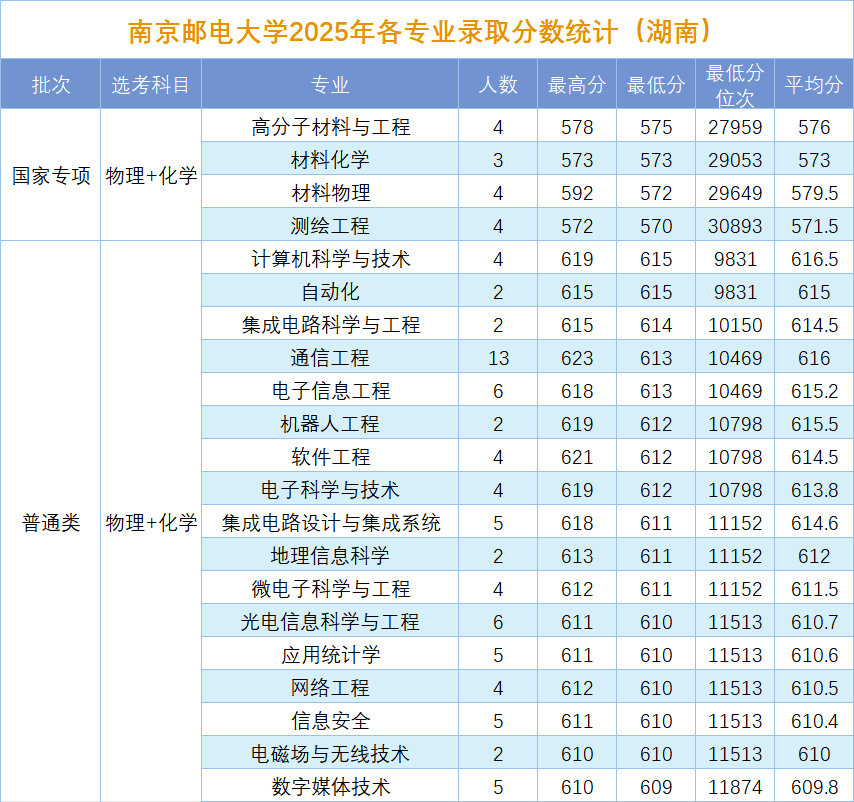The width and height of the screenshot is (854, 802).
Task: Click average 610.7 for 光电信息科学与工程
Action: pos(814,621)
